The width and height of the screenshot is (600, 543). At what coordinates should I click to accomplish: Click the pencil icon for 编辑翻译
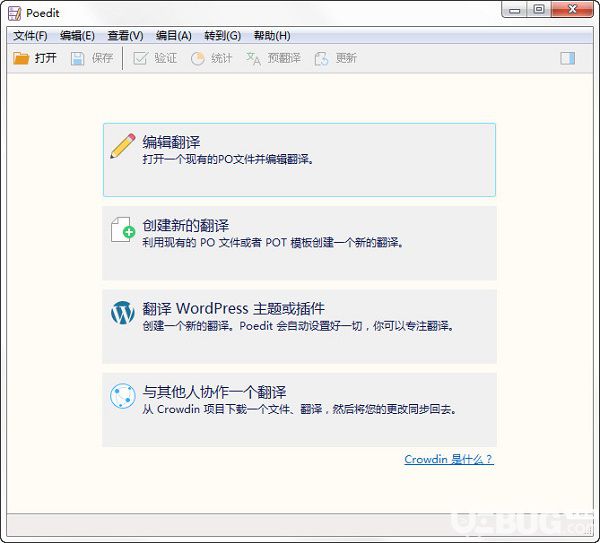click(122, 146)
